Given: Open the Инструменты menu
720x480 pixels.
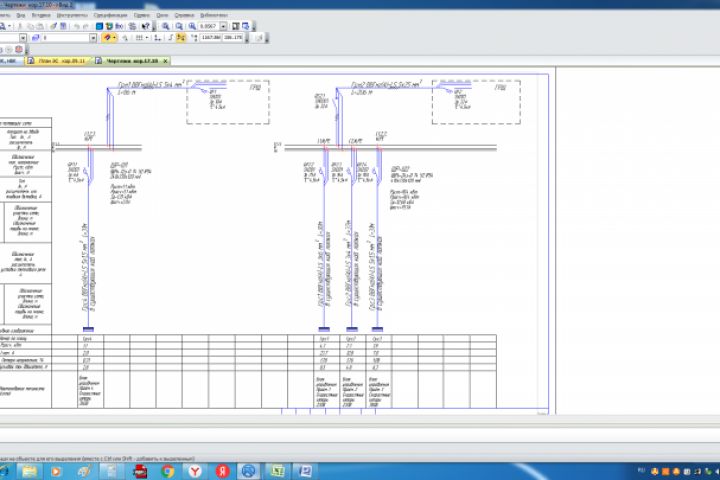Looking at the screenshot, I should tap(72, 15).
